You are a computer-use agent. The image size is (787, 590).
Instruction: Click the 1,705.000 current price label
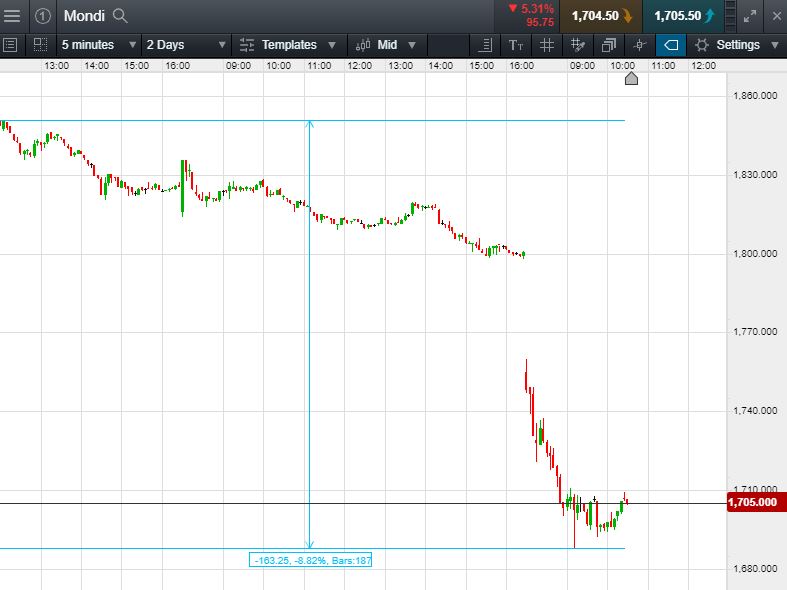pos(756,502)
